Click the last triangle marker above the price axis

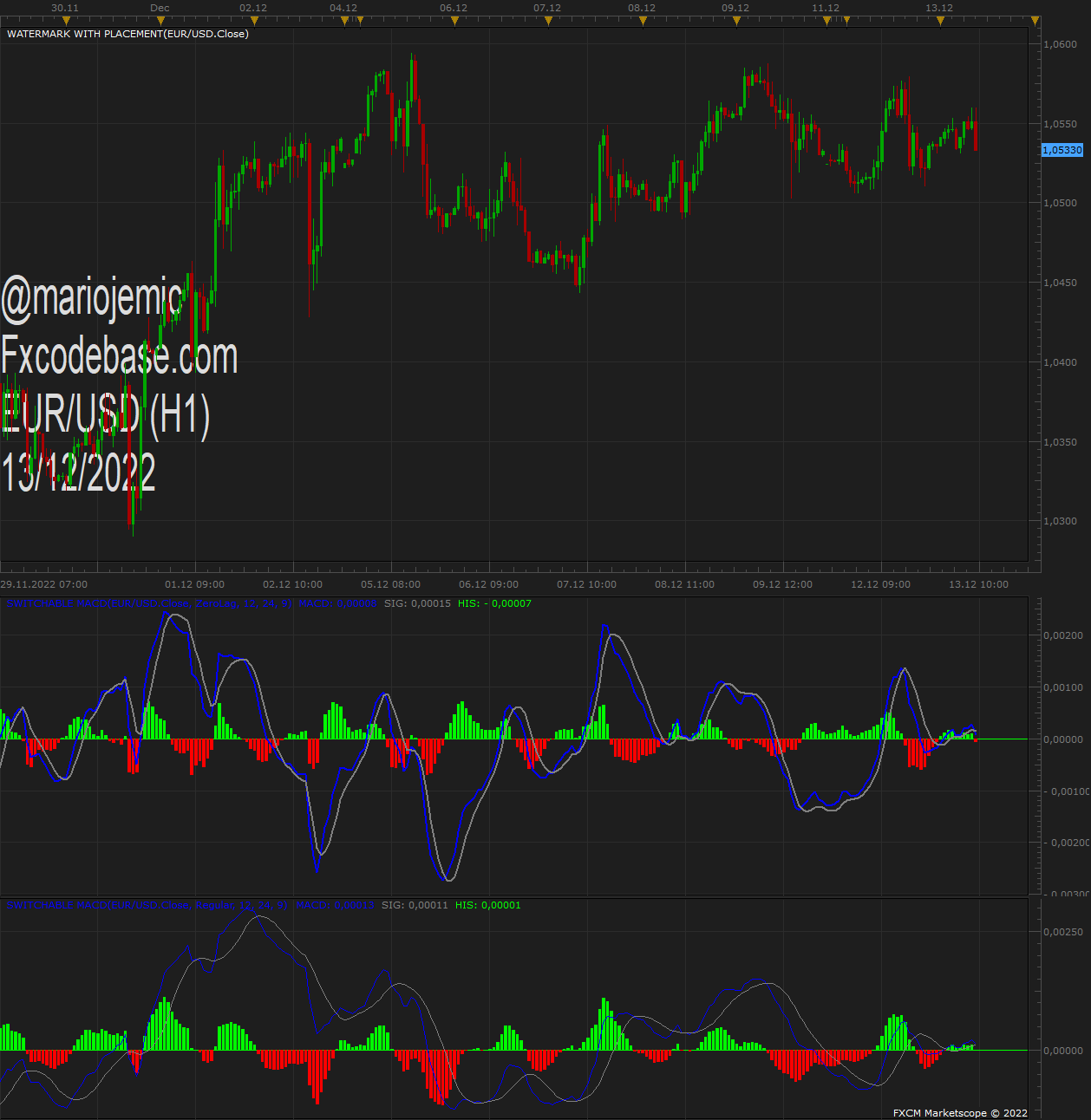pos(1035,21)
